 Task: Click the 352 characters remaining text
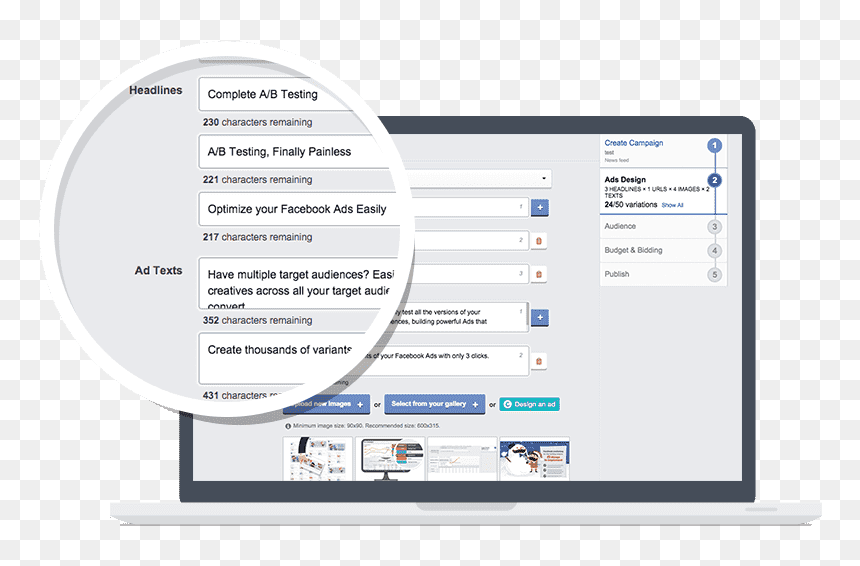point(257,320)
